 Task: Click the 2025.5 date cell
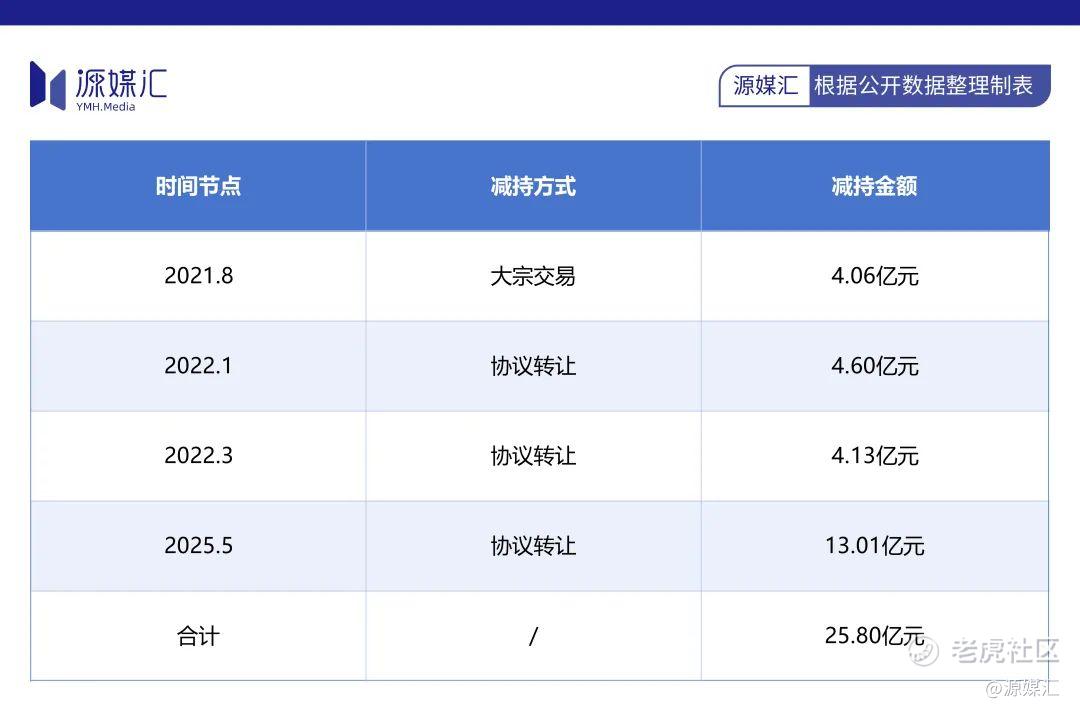(x=198, y=546)
